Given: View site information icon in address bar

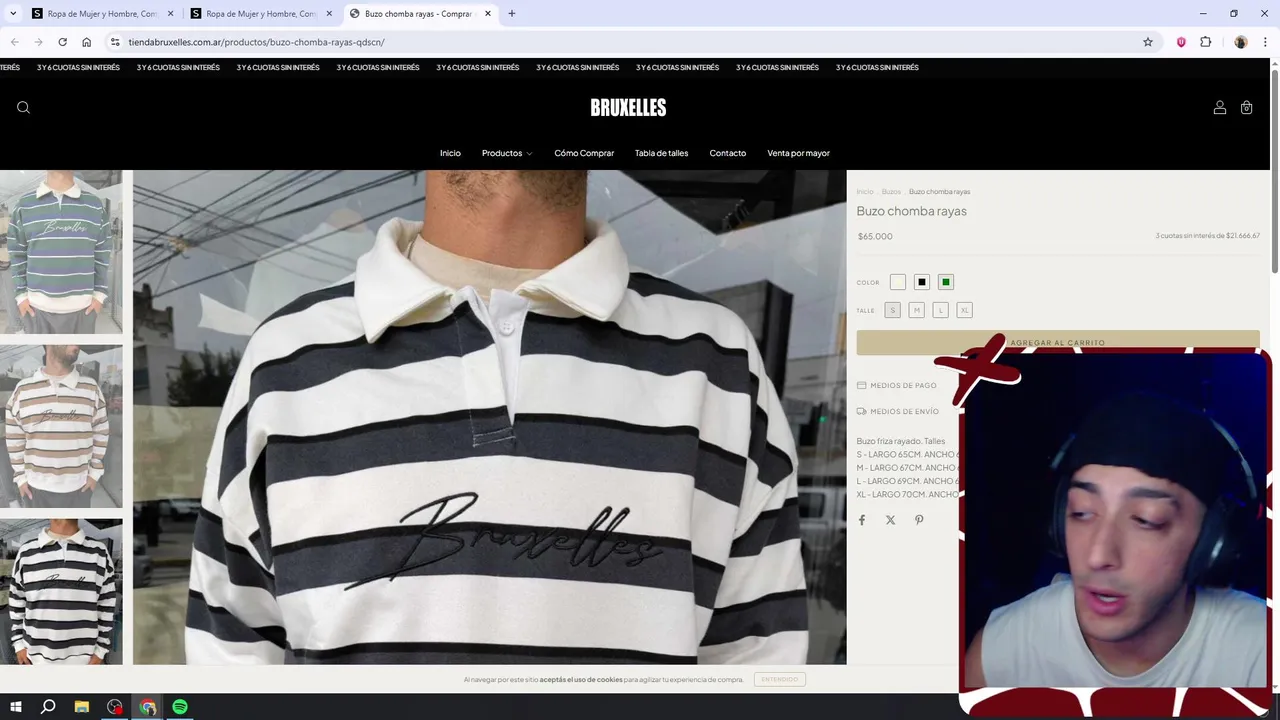Looking at the screenshot, I should tap(115, 42).
